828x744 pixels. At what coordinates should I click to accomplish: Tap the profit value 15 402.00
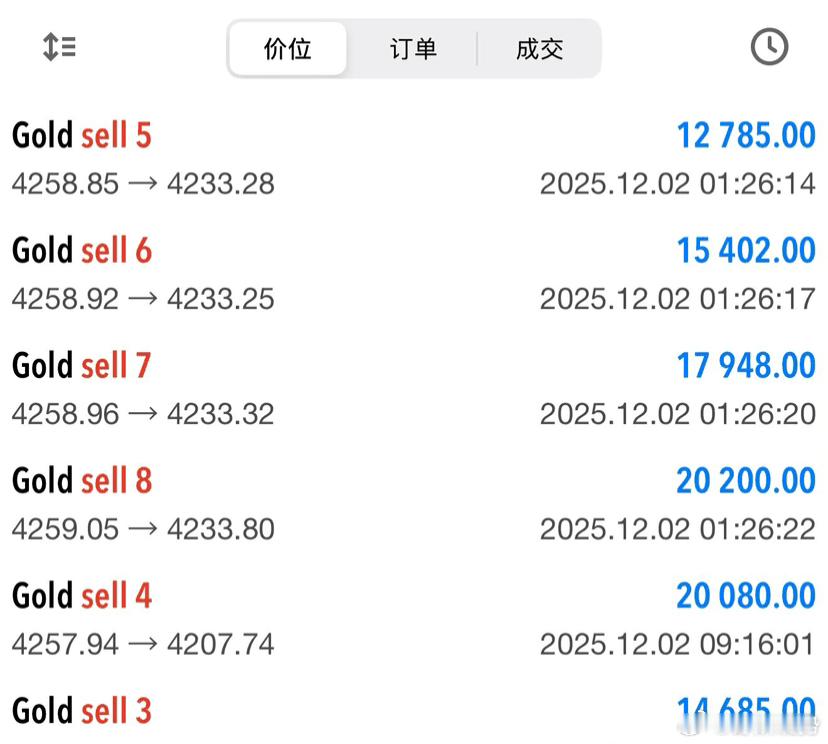pyautogui.click(x=745, y=251)
